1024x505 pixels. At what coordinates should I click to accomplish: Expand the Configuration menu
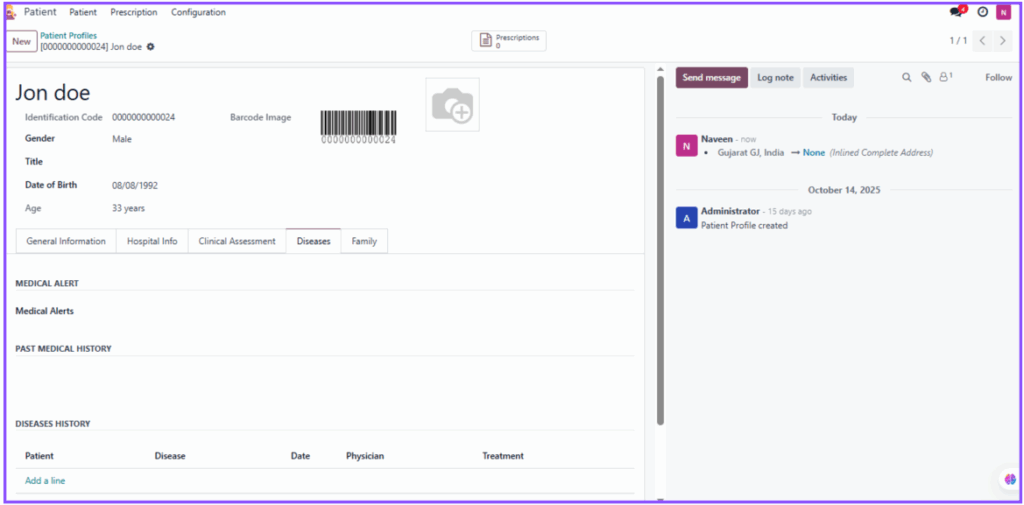click(x=198, y=12)
